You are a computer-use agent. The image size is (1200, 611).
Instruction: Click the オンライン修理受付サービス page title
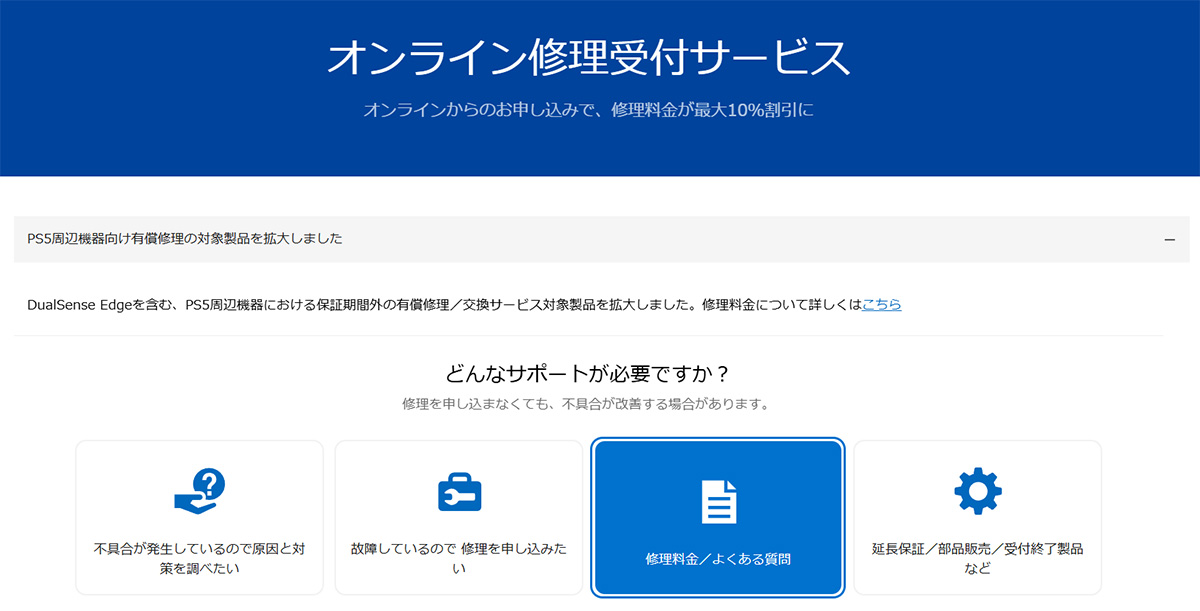(588, 59)
